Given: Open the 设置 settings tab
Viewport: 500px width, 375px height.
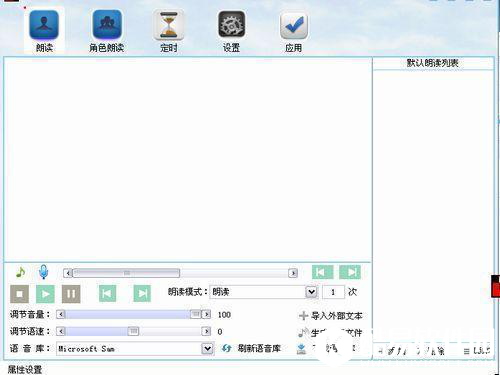Looking at the screenshot, I should (231, 31).
